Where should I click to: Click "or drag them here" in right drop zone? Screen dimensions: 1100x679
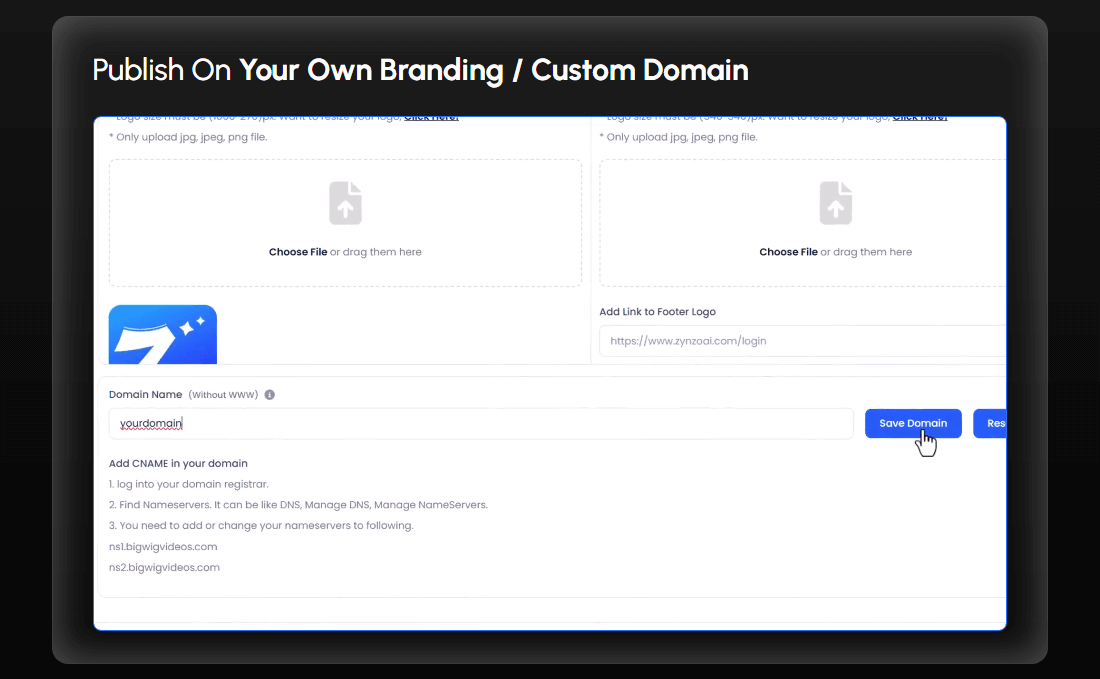click(866, 252)
